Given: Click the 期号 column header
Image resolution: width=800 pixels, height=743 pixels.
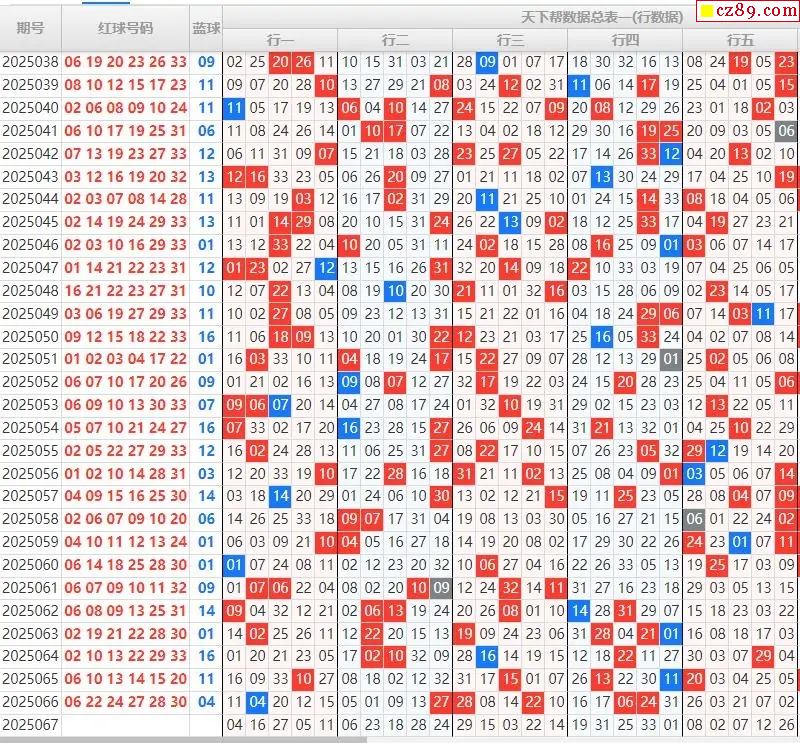Looking at the screenshot, I should (31, 28).
